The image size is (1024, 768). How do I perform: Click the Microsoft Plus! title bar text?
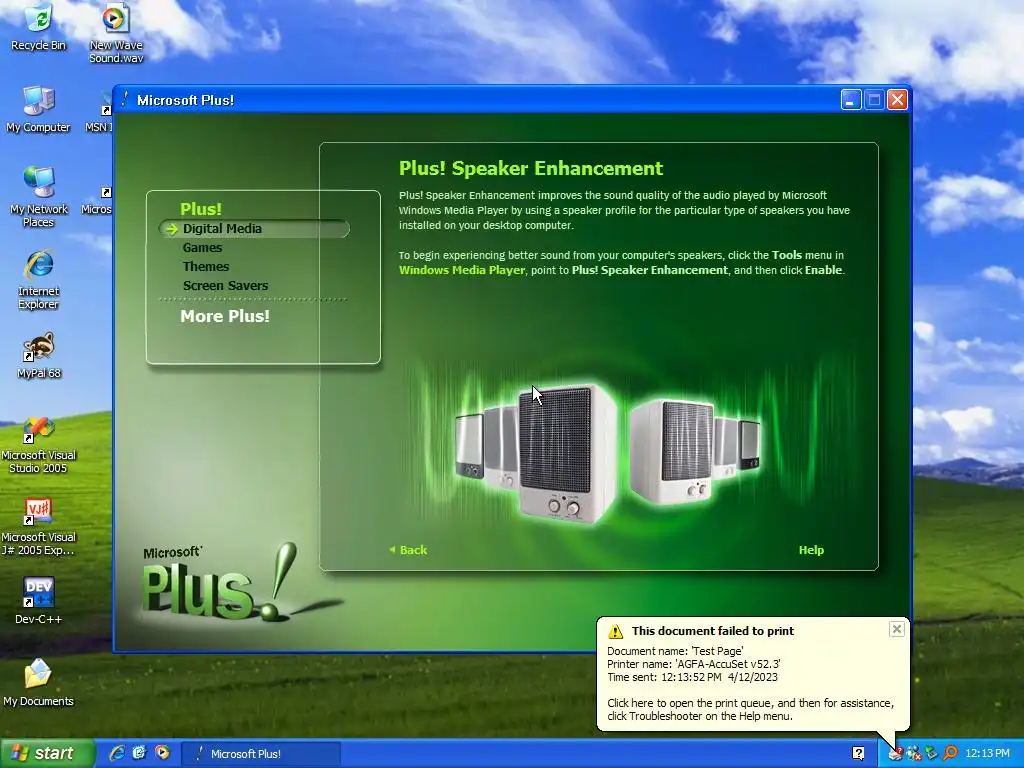(x=185, y=100)
